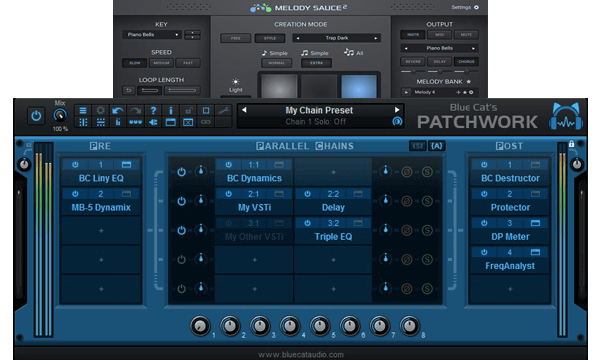Click the square window icon in toolbar top row

tap(206, 111)
